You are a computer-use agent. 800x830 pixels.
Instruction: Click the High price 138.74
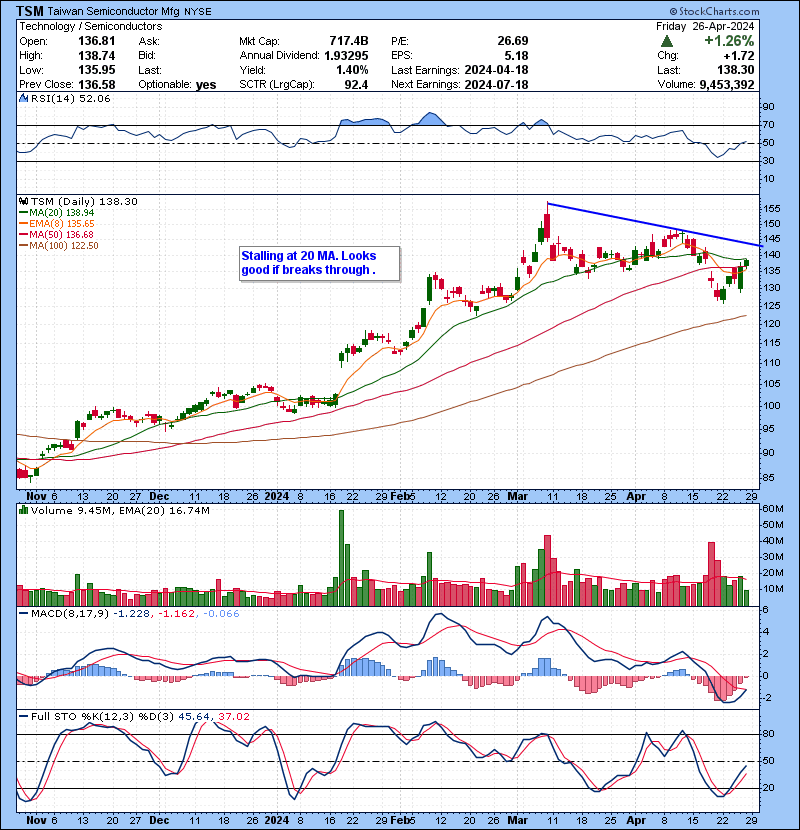(x=96, y=56)
